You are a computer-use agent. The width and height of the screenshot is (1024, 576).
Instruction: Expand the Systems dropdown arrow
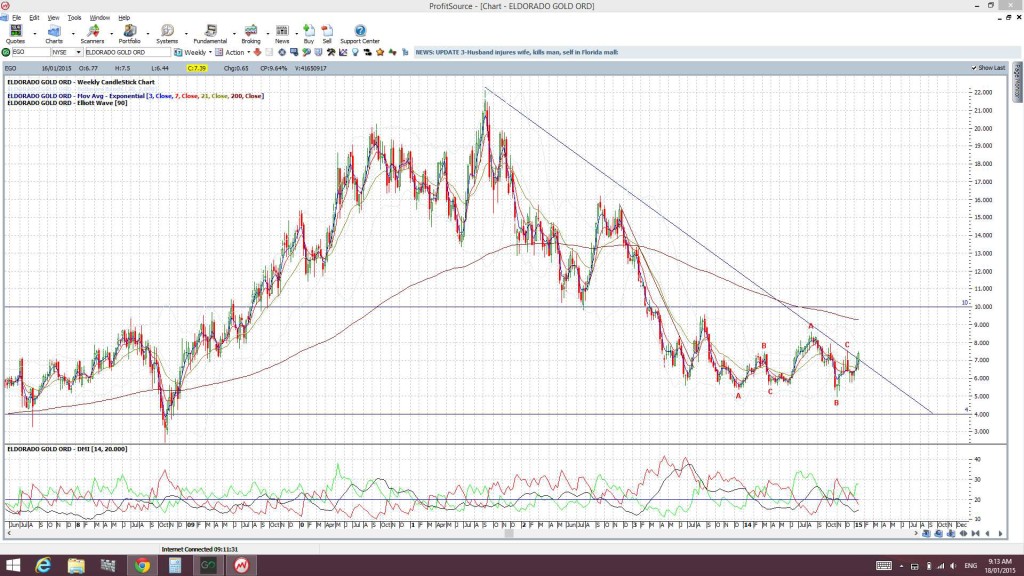click(x=185, y=34)
